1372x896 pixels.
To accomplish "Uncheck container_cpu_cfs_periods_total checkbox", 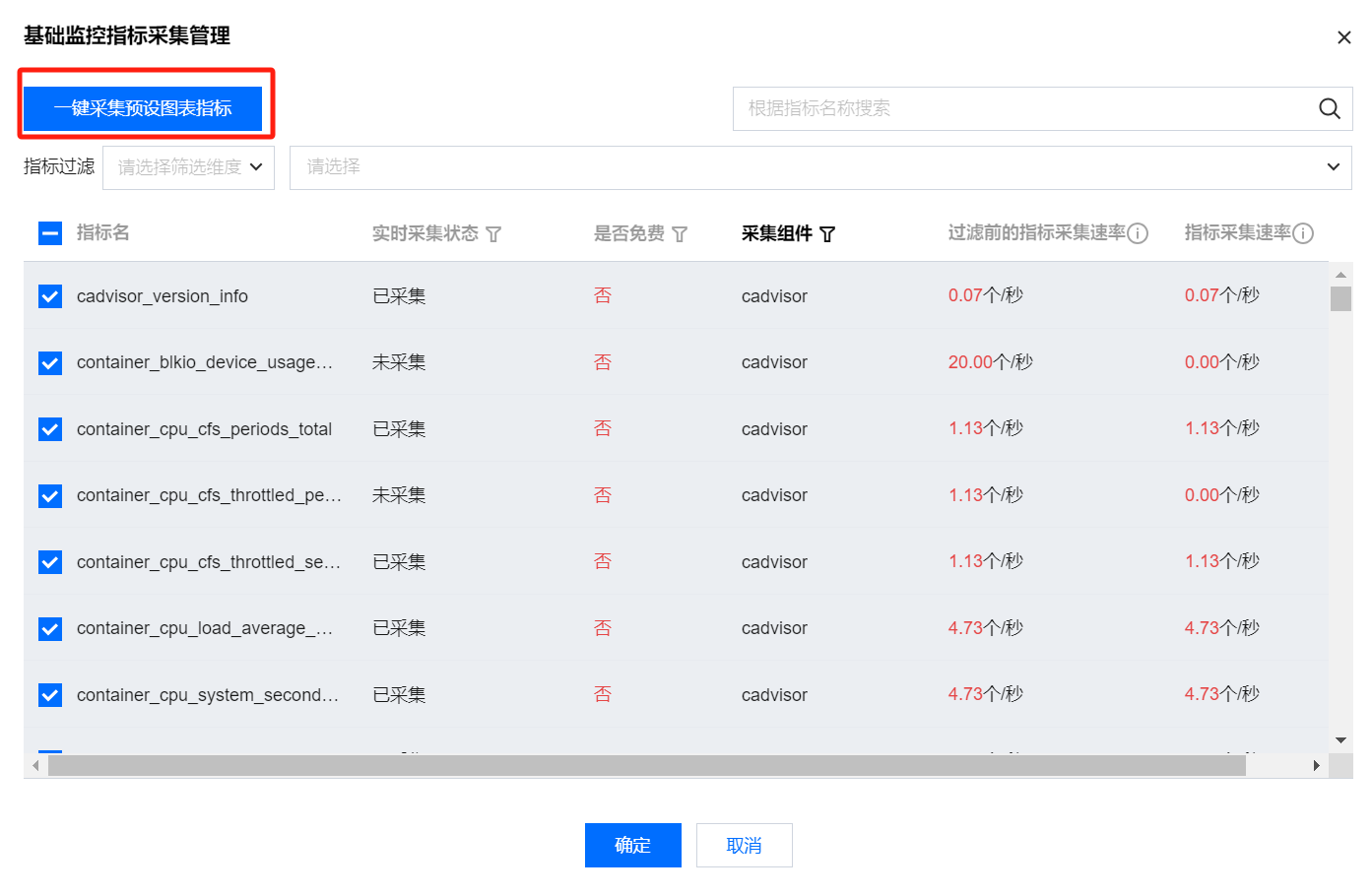I will 50,429.
